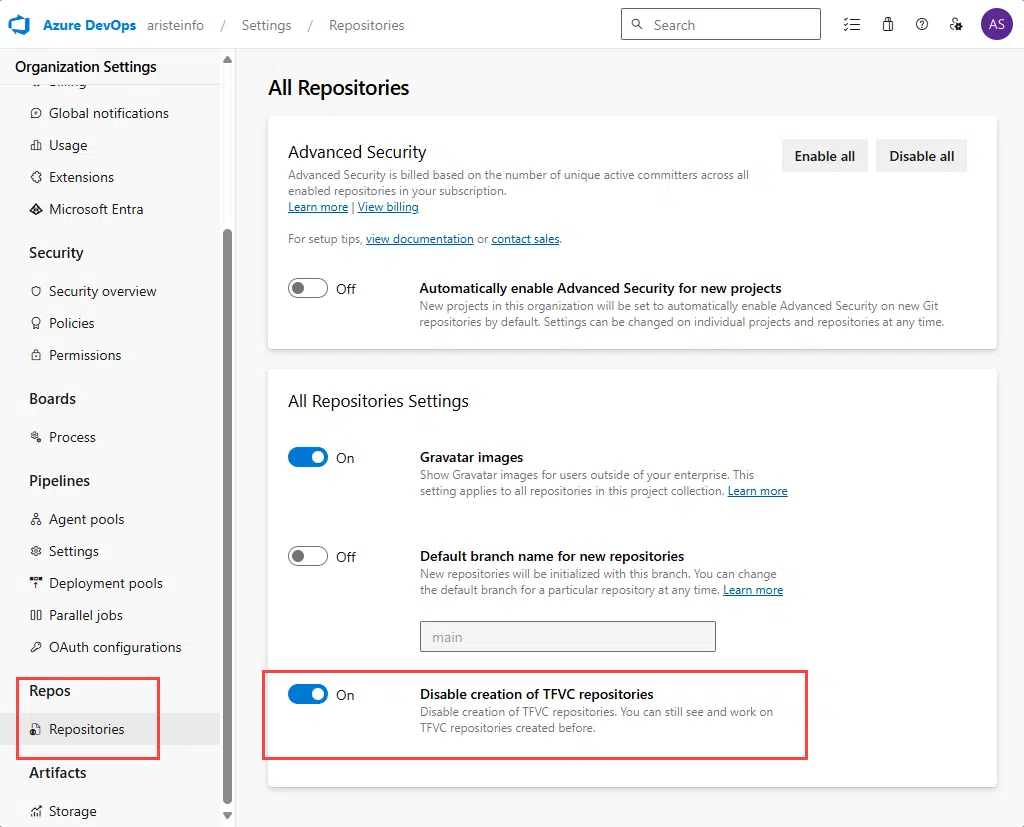Open the work items checklist icon
Screen dimensions: 1024x827
click(x=852, y=24)
